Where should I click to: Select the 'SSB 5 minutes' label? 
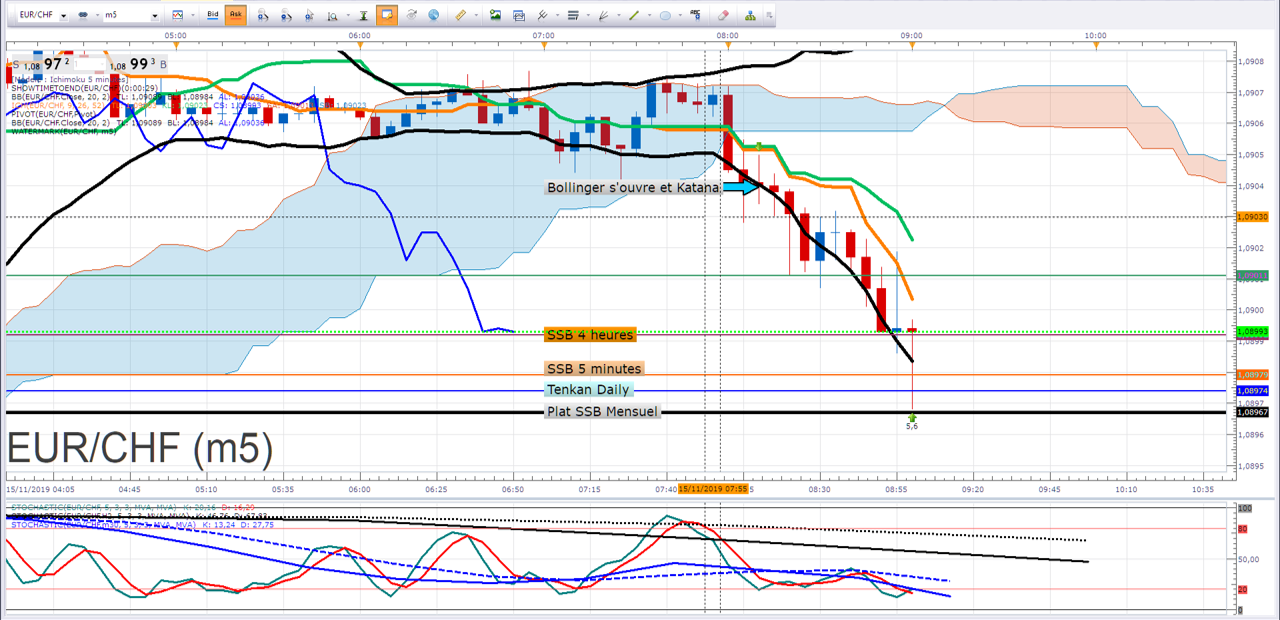click(594, 369)
